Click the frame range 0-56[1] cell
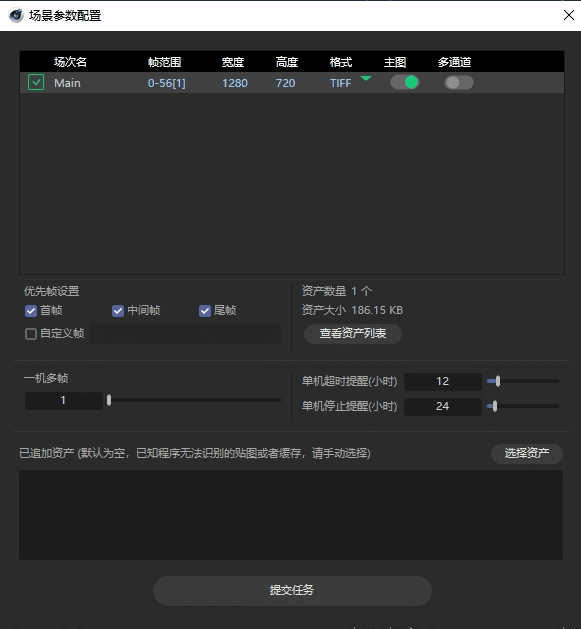The image size is (581, 629). coord(167,83)
